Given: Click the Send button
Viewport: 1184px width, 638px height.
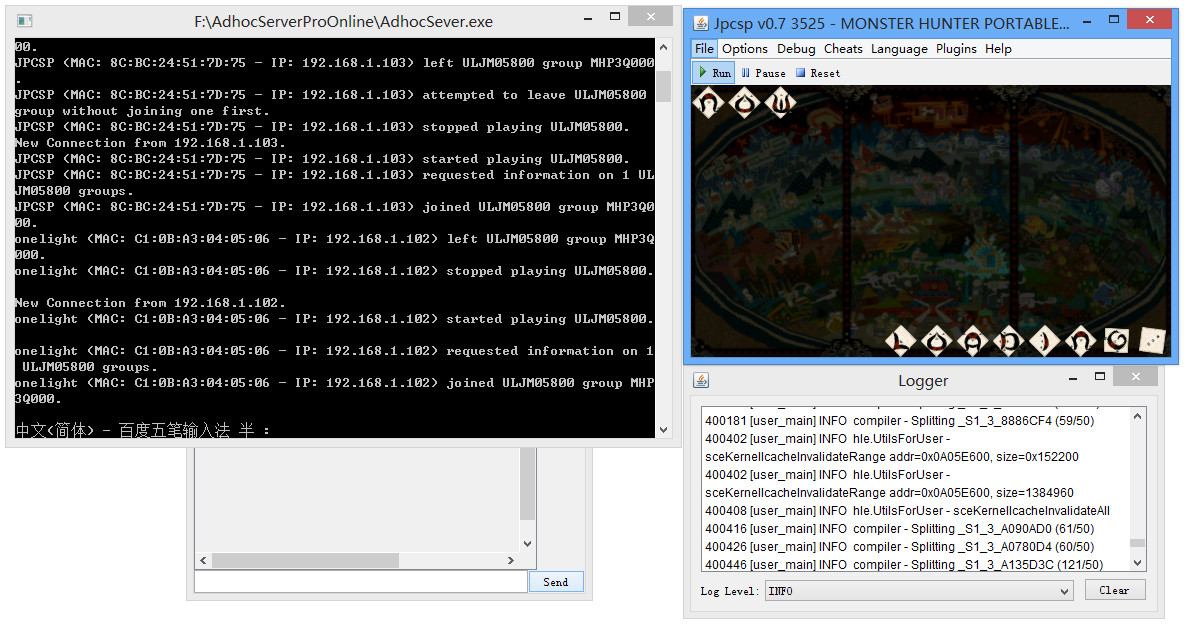Looking at the screenshot, I should [x=555, y=582].
